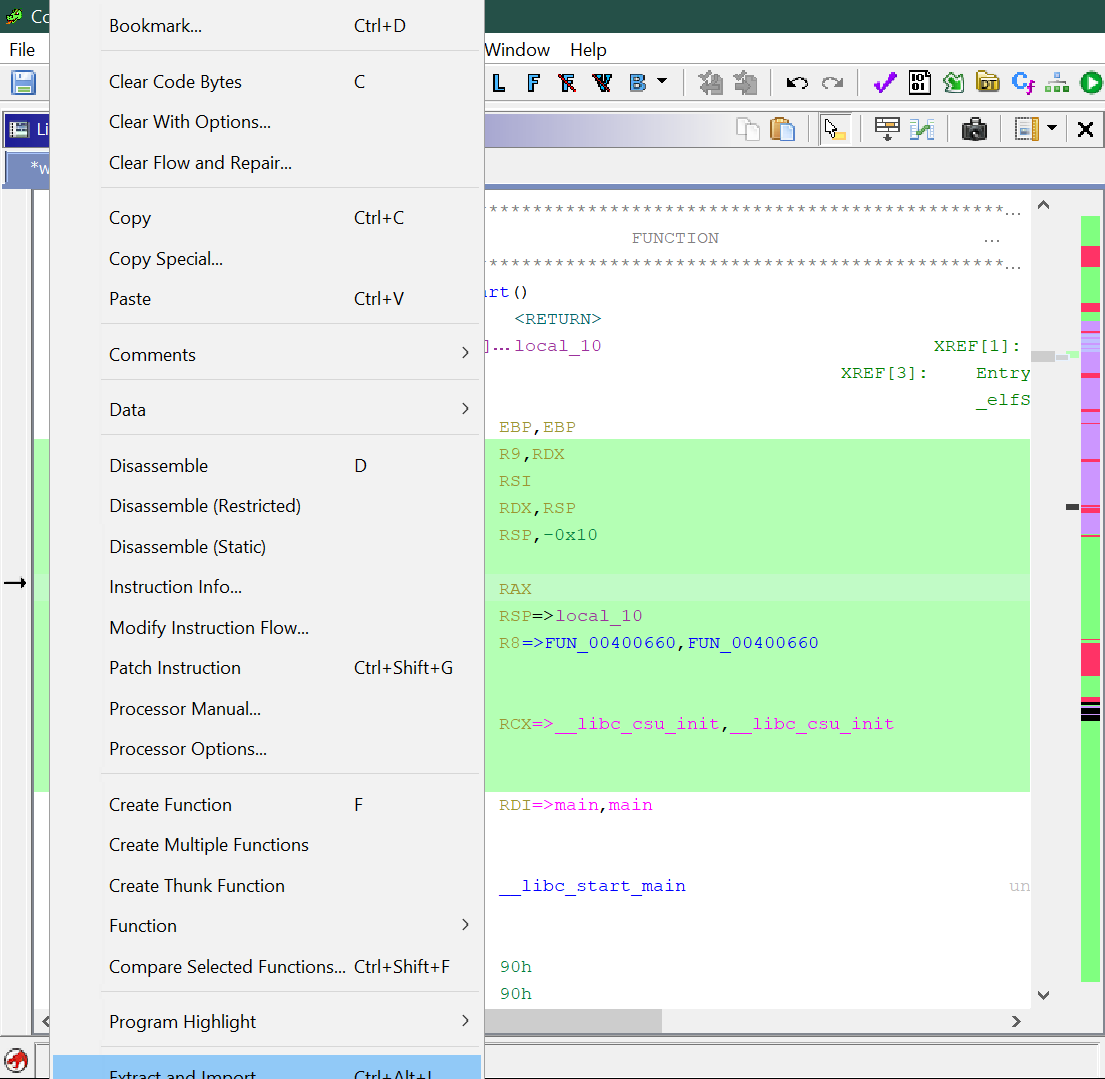Open the listing display options dropdown arrow

click(x=1051, y=129)
